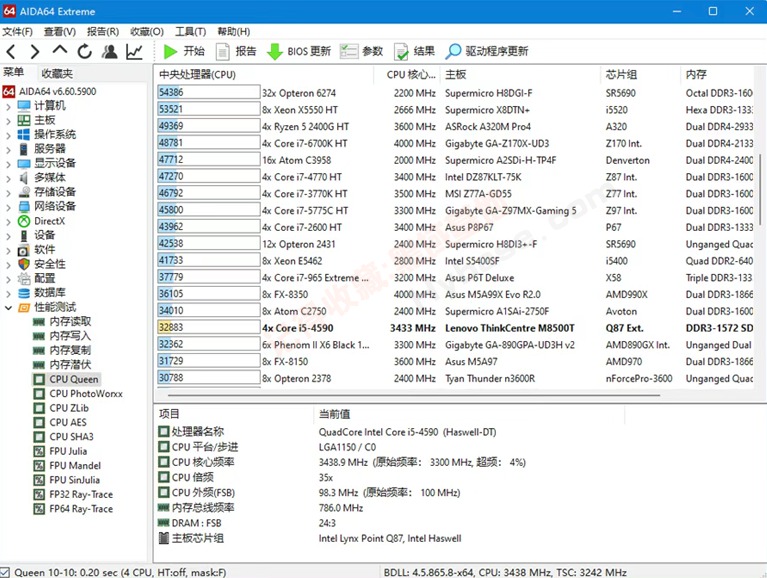Open the 参数 (parameters) toolbar button

[x=361, y=51]
